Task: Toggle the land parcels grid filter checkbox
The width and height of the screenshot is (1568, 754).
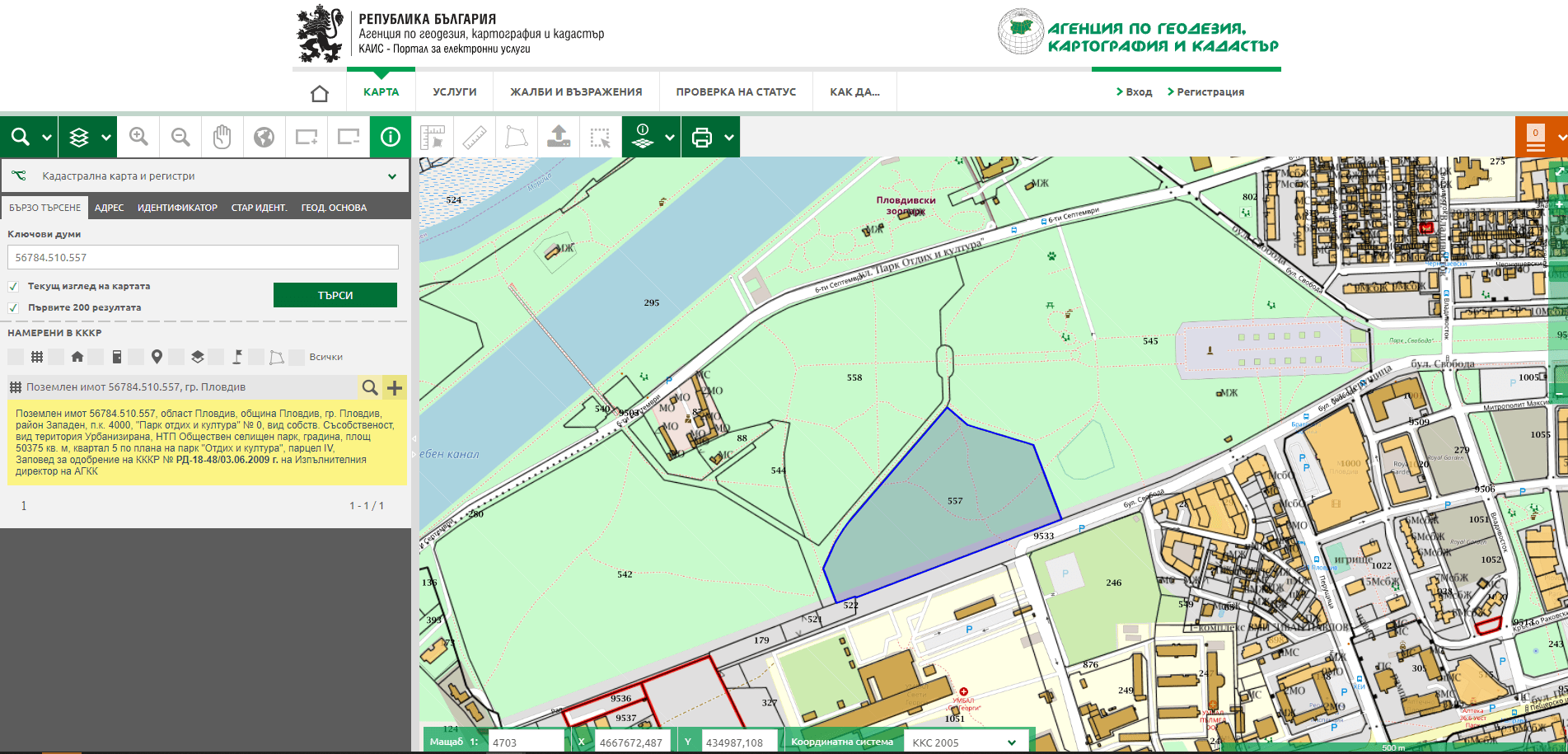Action: [16, 357]
